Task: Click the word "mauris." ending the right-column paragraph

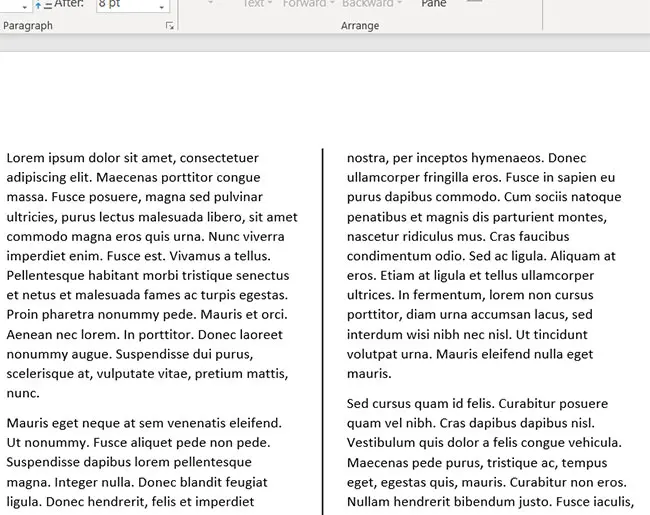Action: click(369, 374)
